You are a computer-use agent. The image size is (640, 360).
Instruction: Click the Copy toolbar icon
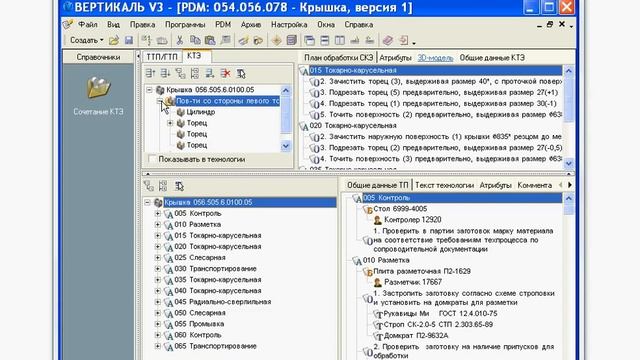195,40
